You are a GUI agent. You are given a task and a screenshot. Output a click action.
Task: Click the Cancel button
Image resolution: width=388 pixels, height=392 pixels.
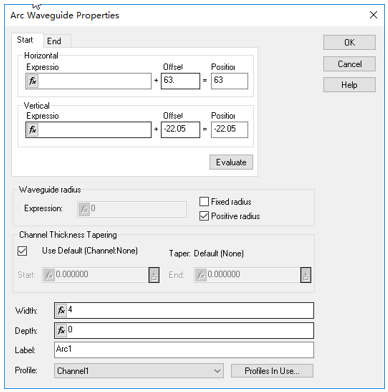349,64
